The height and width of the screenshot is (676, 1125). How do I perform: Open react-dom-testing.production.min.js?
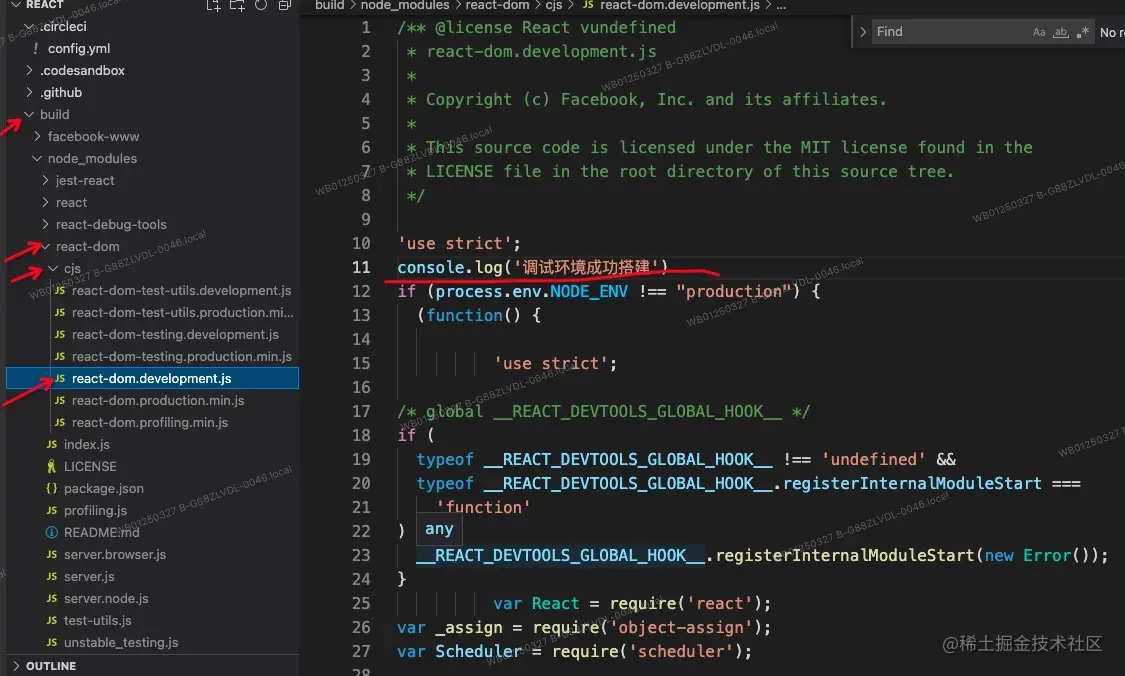tap(182, 357)
